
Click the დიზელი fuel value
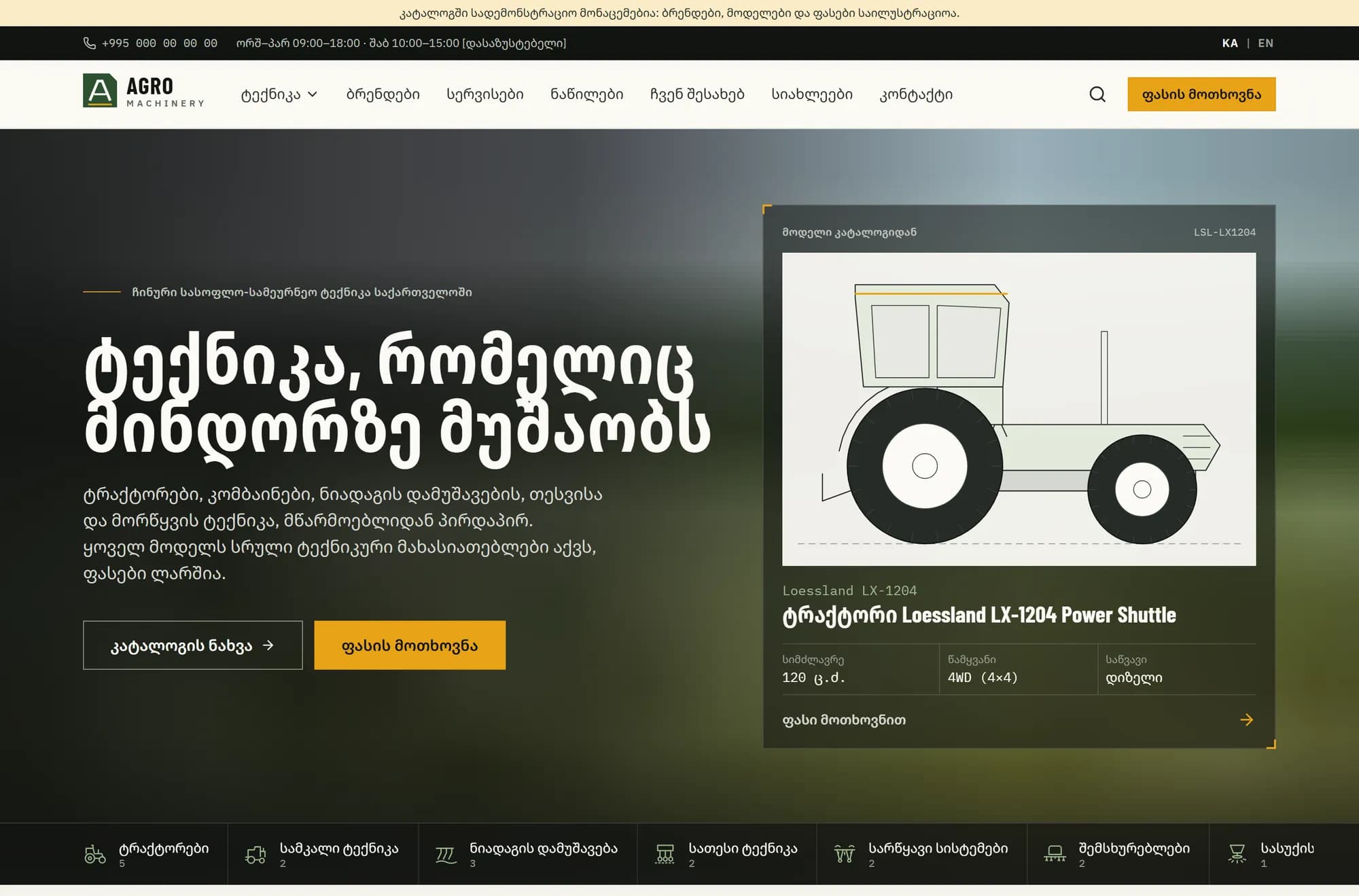[x=1134, y=677]
